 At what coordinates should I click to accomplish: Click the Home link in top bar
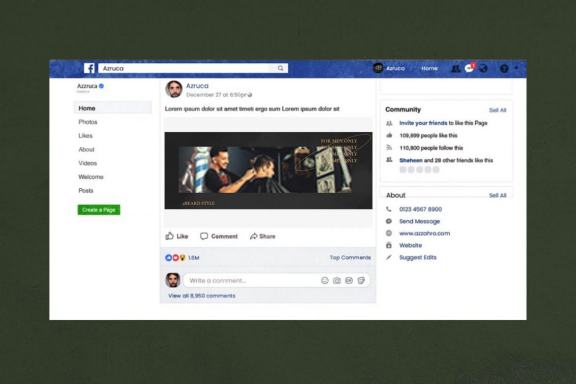(429, 68)
